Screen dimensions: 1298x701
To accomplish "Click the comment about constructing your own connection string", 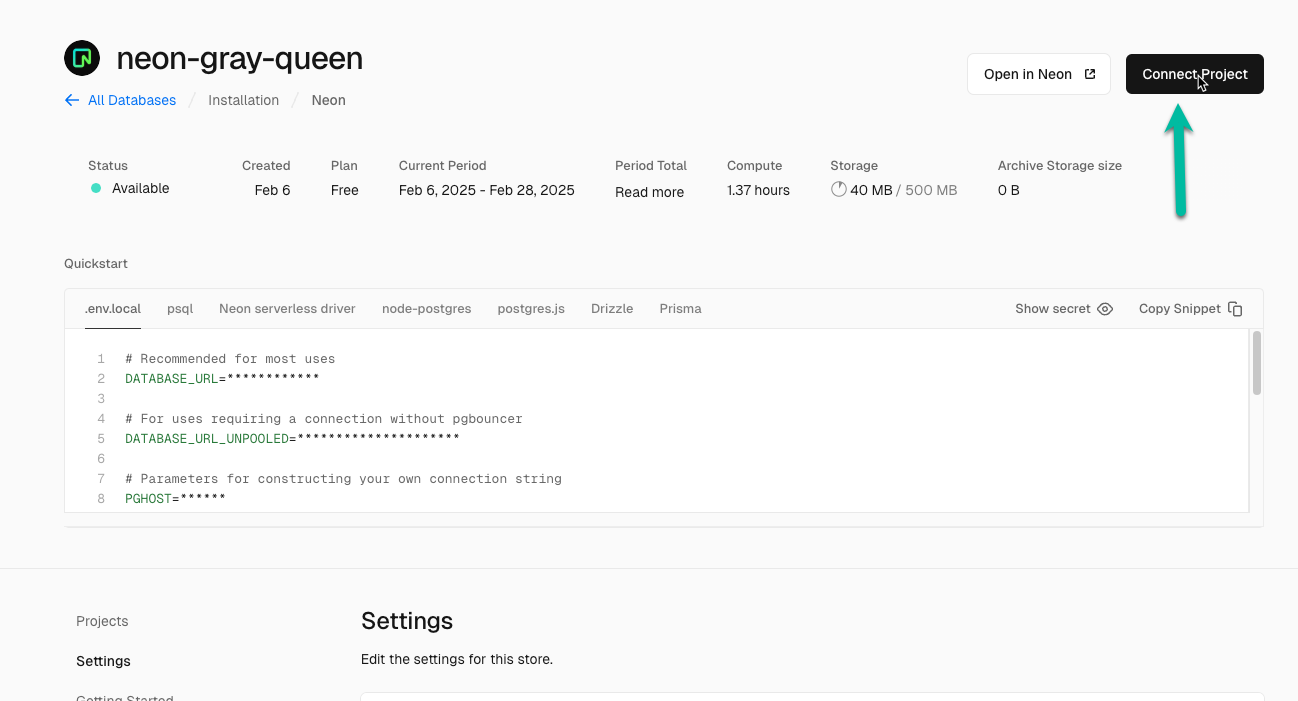I will point(343,479).
